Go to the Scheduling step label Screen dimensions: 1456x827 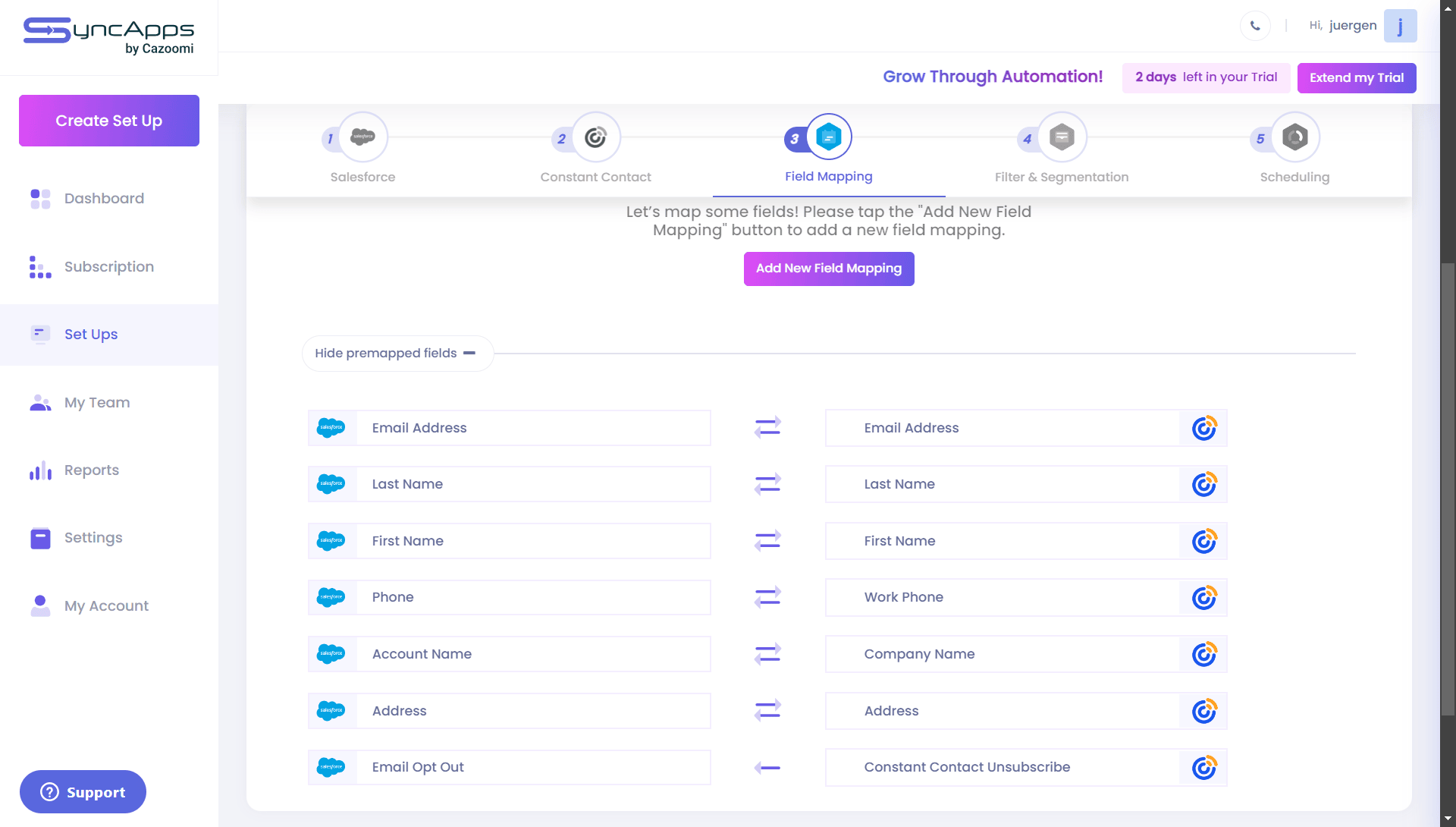[1294, 177]
